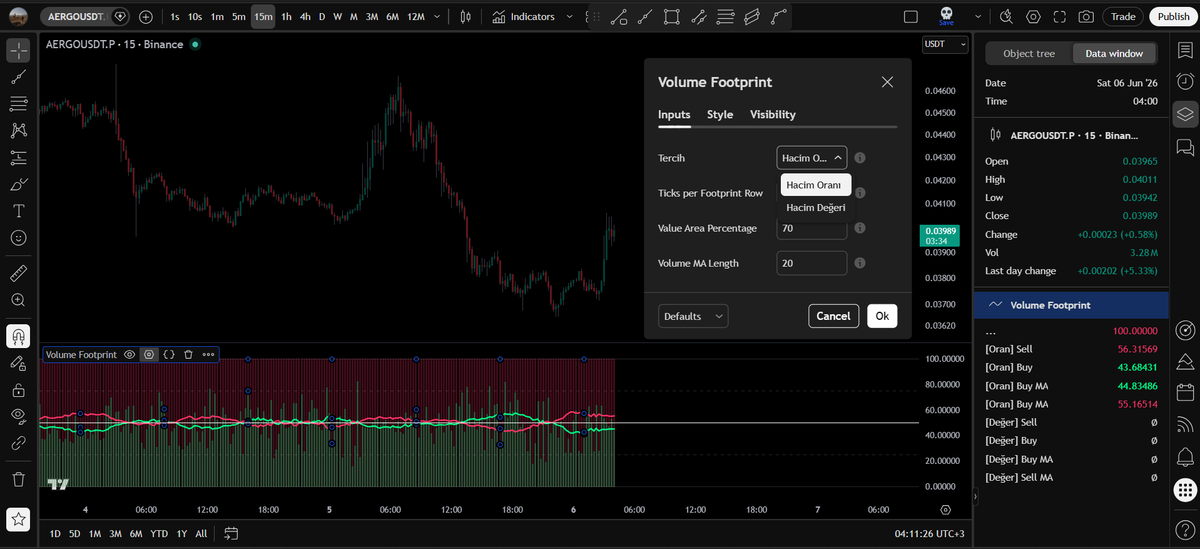The height and width of the screenshot is (549, 1200).
Task: Select the rectangle shape in favorites toolbar
Action: [x=672, y=17]
